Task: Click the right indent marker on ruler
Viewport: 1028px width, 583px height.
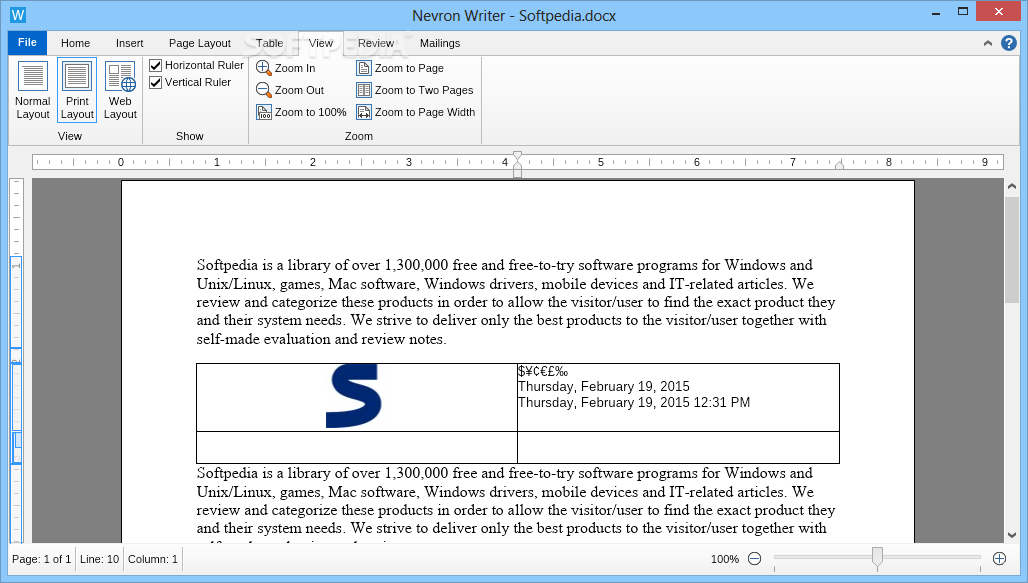Action: pyautogui.click(x=839, y=165)
